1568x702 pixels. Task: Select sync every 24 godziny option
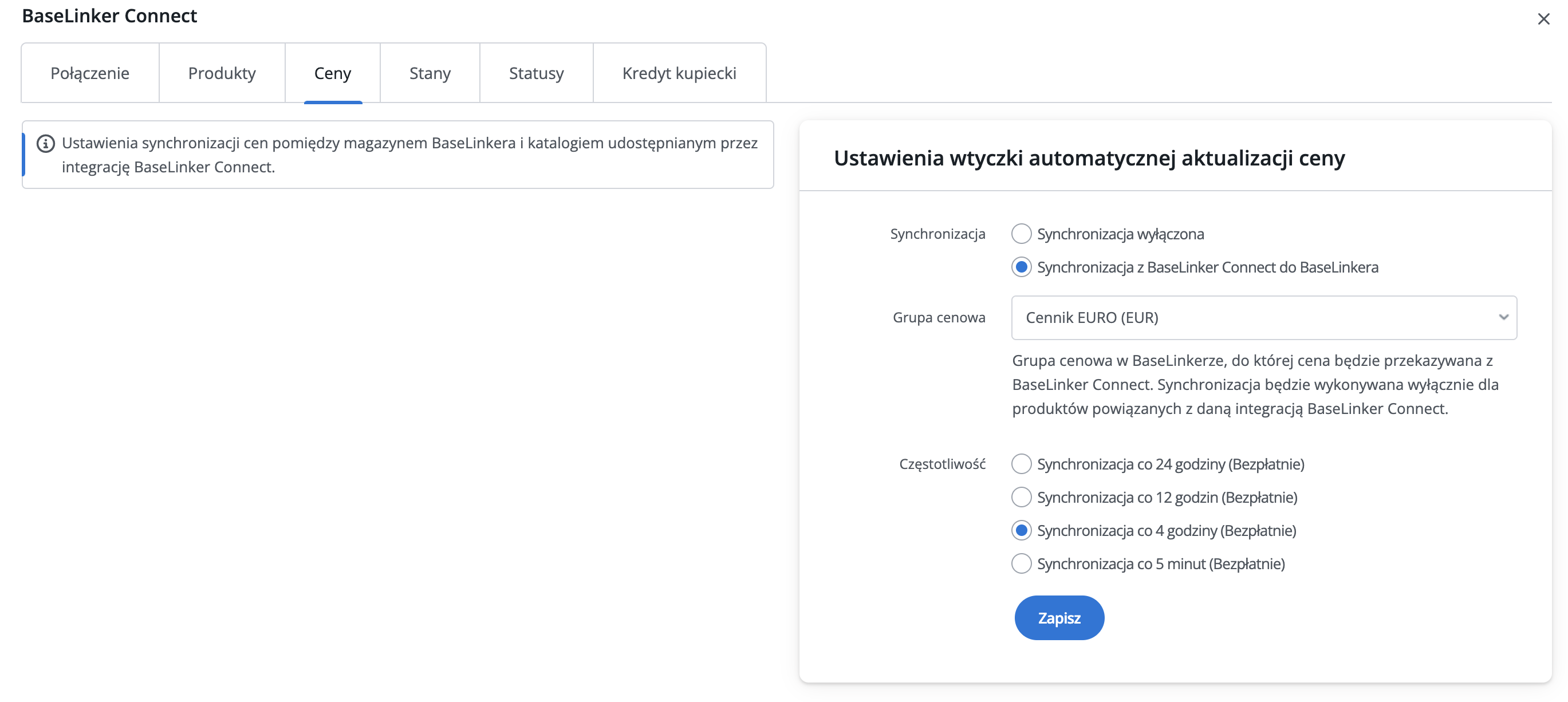point(1022,464)
